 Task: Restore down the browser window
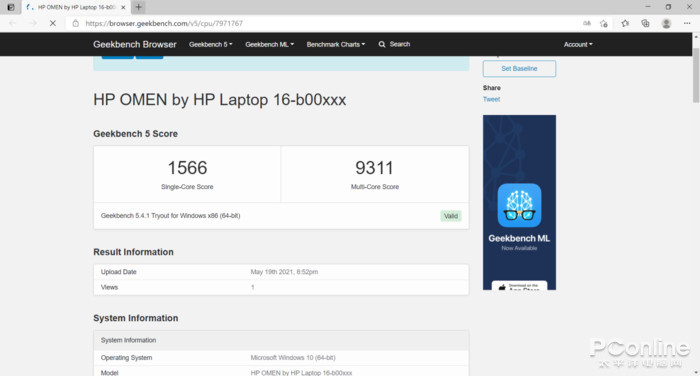coord(668,7)
